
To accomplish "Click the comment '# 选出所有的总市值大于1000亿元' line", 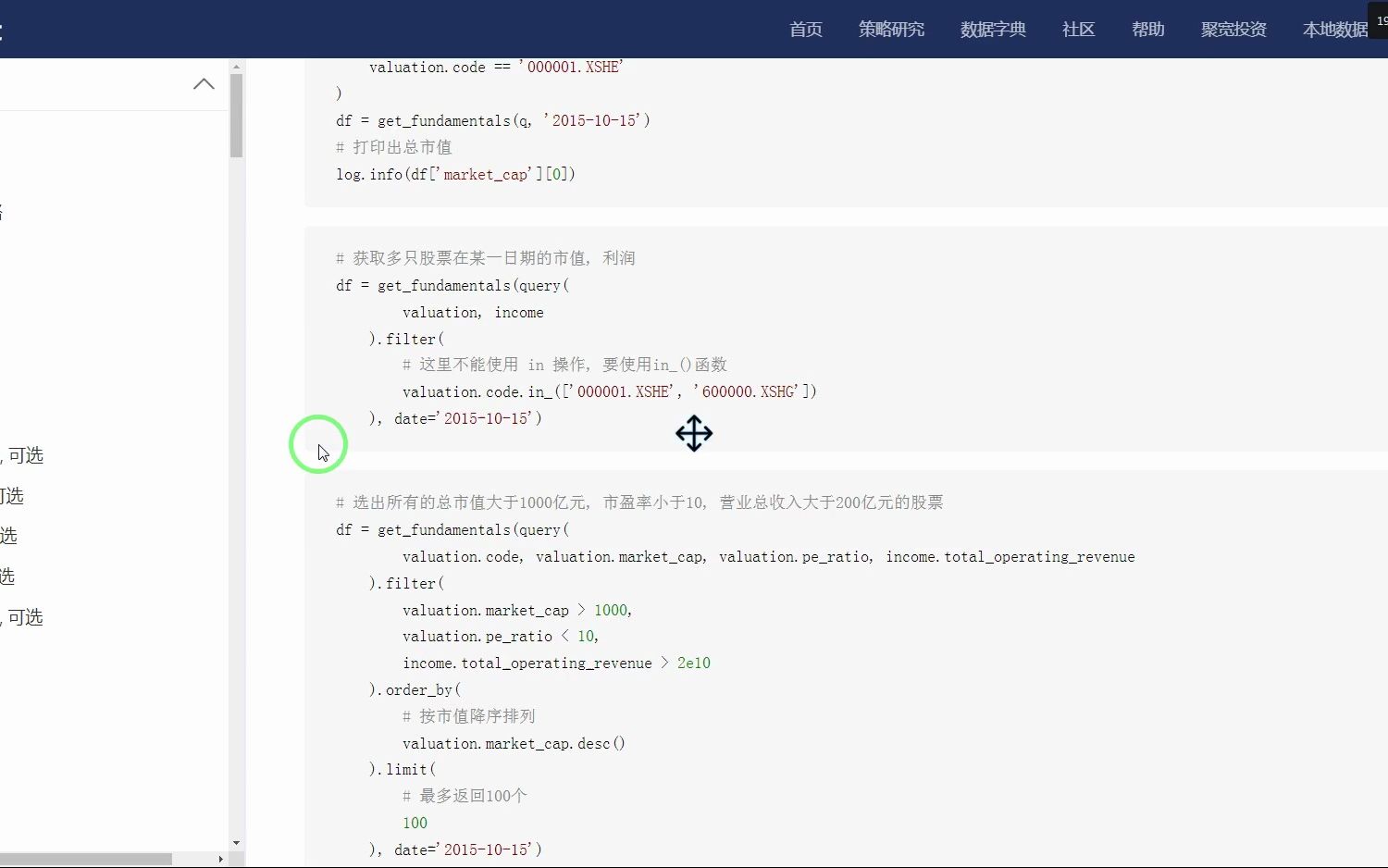I will 639,502.
